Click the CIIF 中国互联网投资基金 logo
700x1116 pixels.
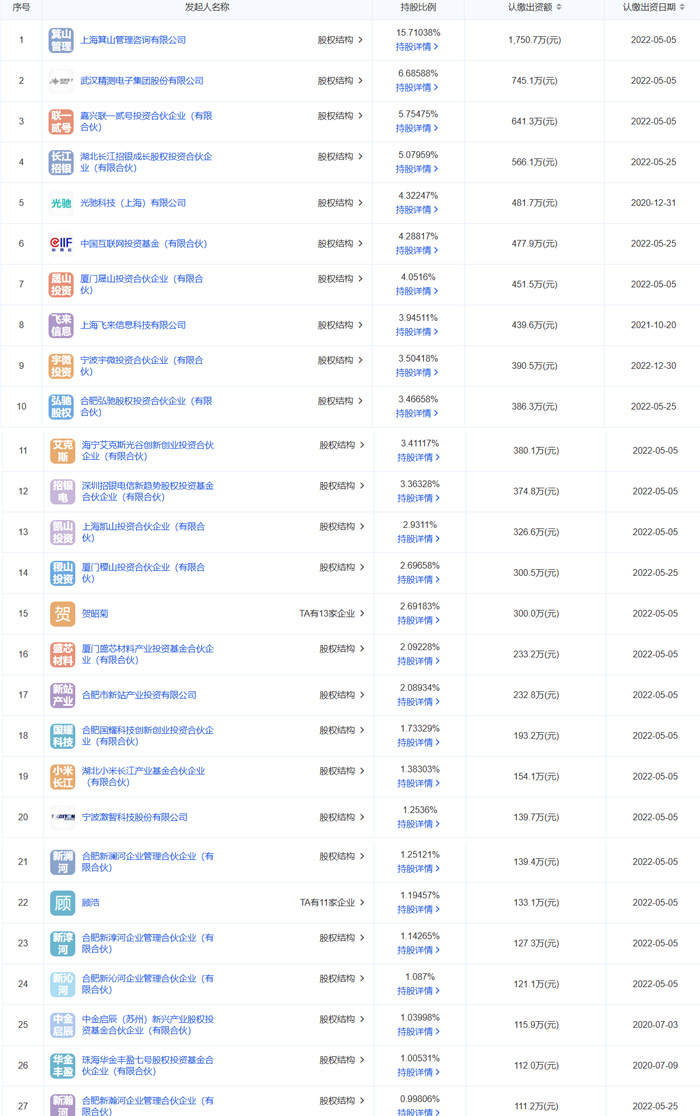pyautogui.click(x=62, y=244)
